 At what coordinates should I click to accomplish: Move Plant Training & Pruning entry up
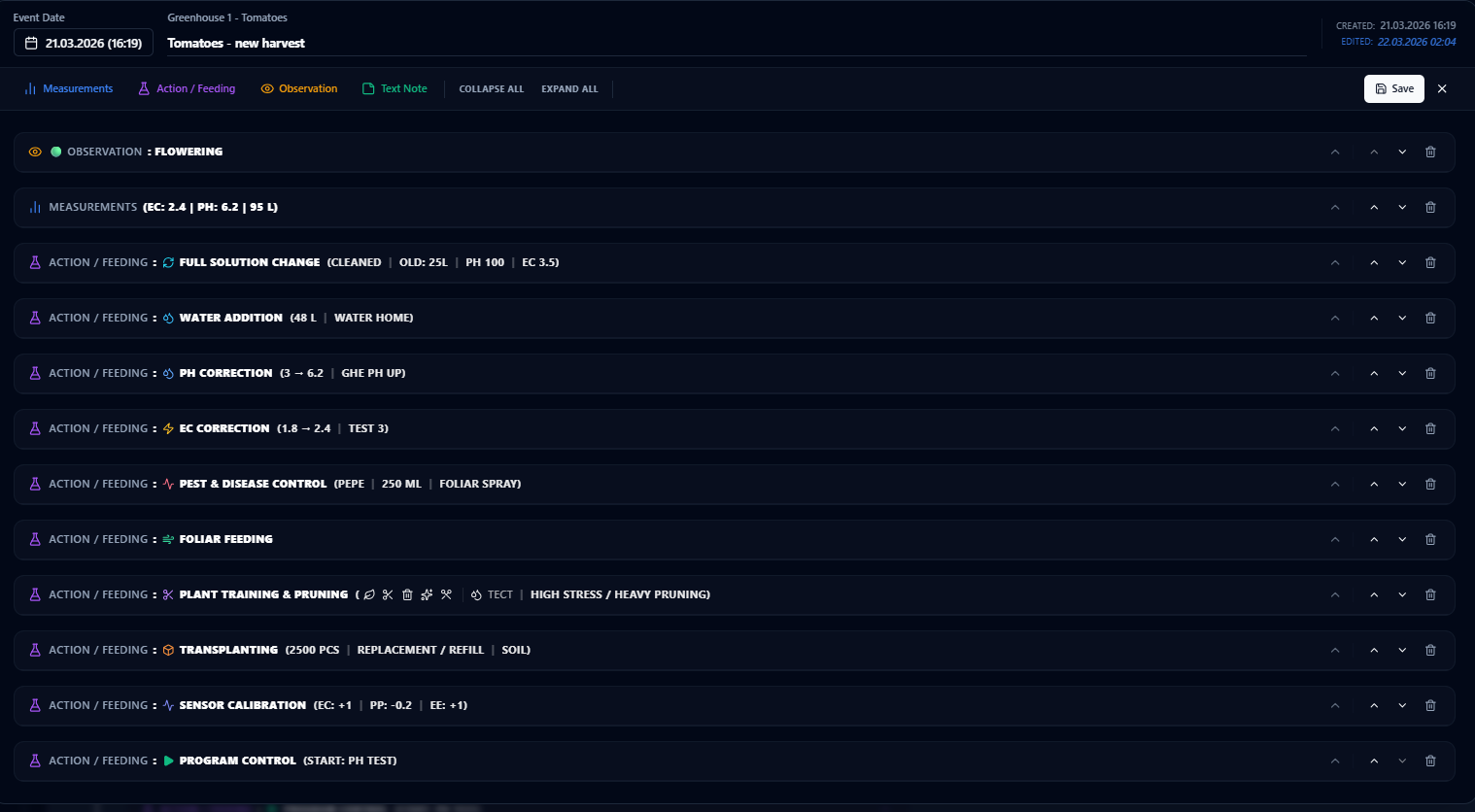pyautogui.click(x=1374, y=594)
